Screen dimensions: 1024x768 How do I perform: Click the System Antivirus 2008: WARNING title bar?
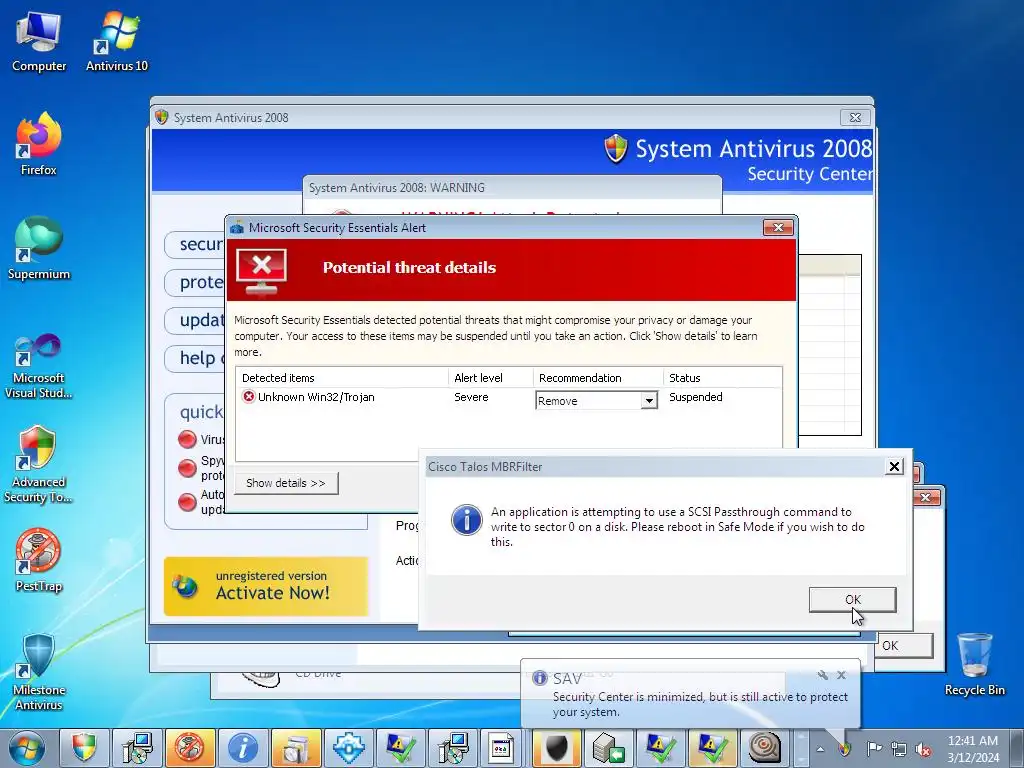(x=513, y=188)
